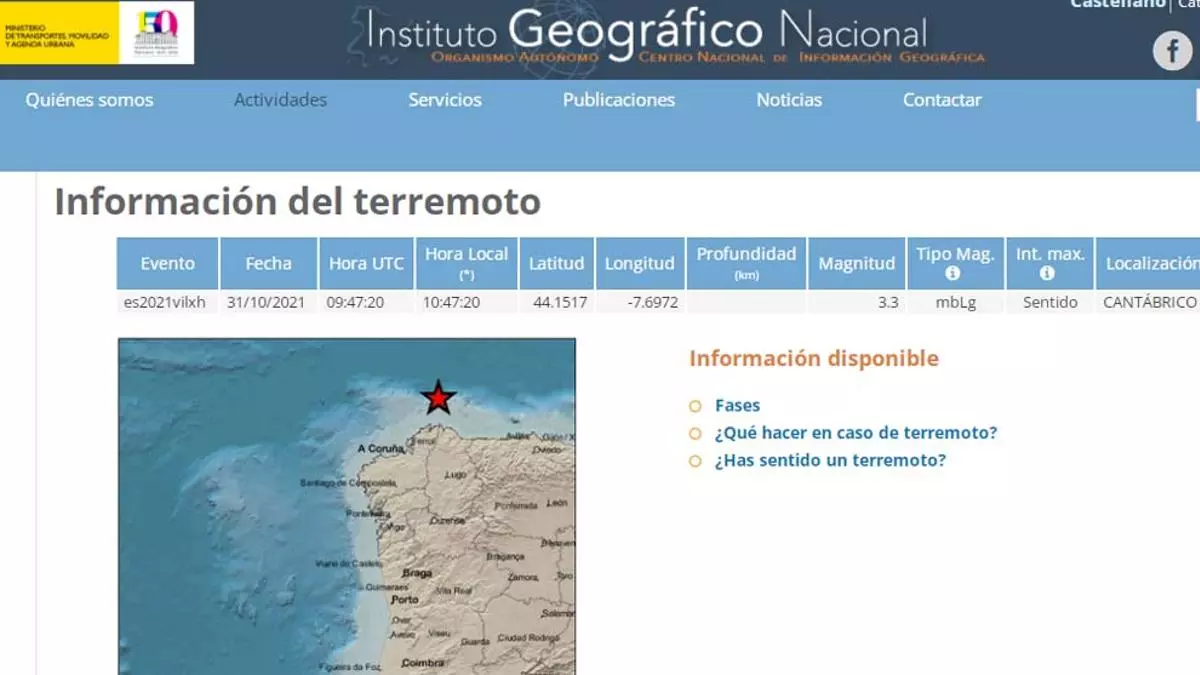Open the Servicios menu
The height and width of the screenshot is (675, 1200).
point(445,100)
